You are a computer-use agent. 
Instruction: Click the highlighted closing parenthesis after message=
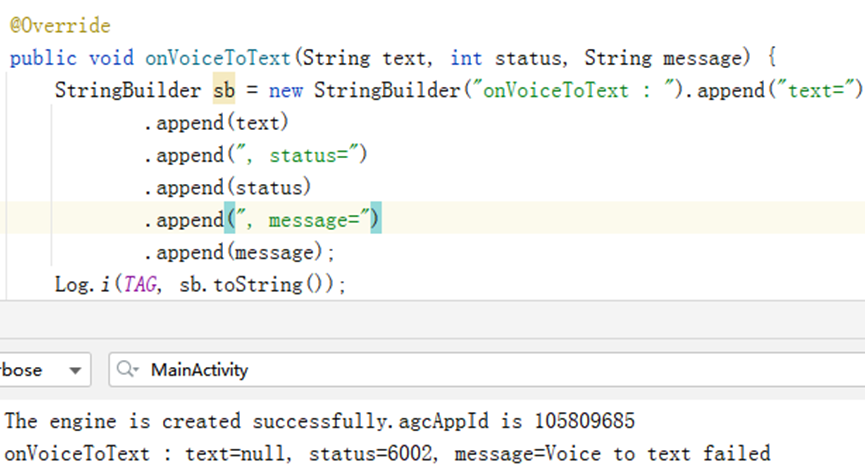coord(376,219)
